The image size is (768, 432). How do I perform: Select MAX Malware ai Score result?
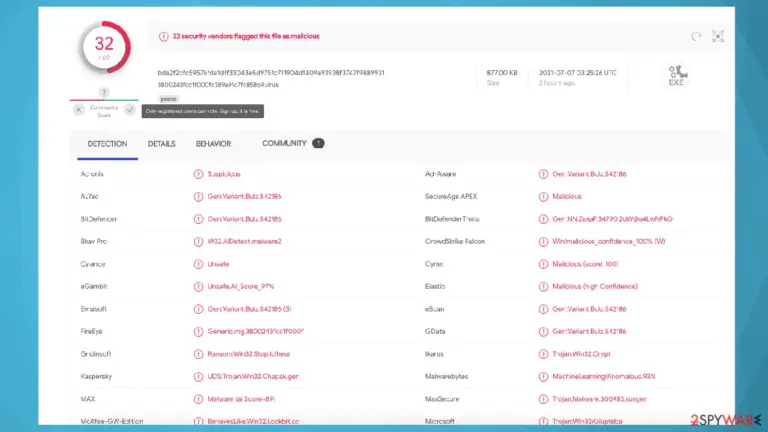click(241, 399)
